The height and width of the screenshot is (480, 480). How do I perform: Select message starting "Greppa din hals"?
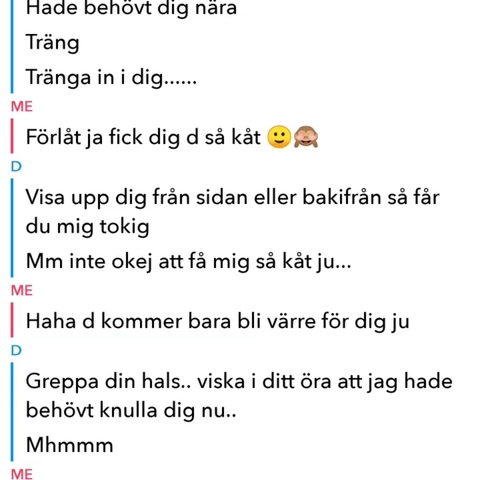[x=239, y=395]
